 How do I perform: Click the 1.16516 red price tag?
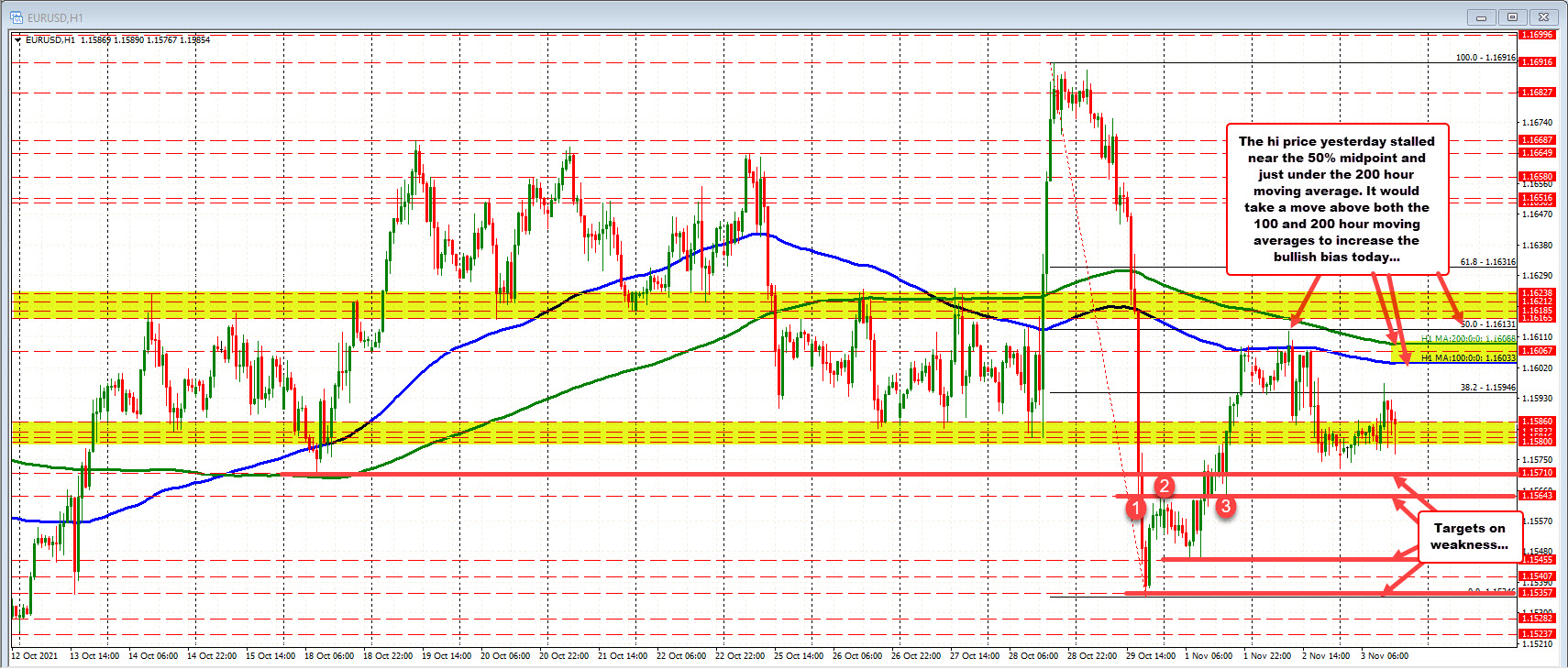[x=1538, y=199]
